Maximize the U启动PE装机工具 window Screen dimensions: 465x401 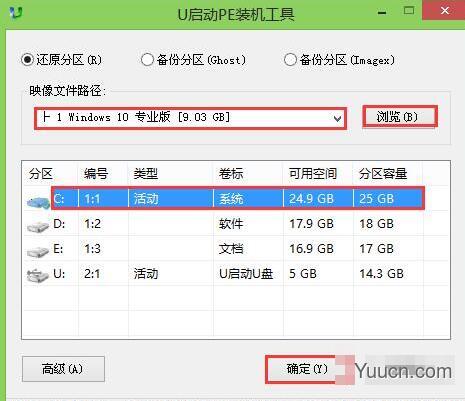(409, 11)
